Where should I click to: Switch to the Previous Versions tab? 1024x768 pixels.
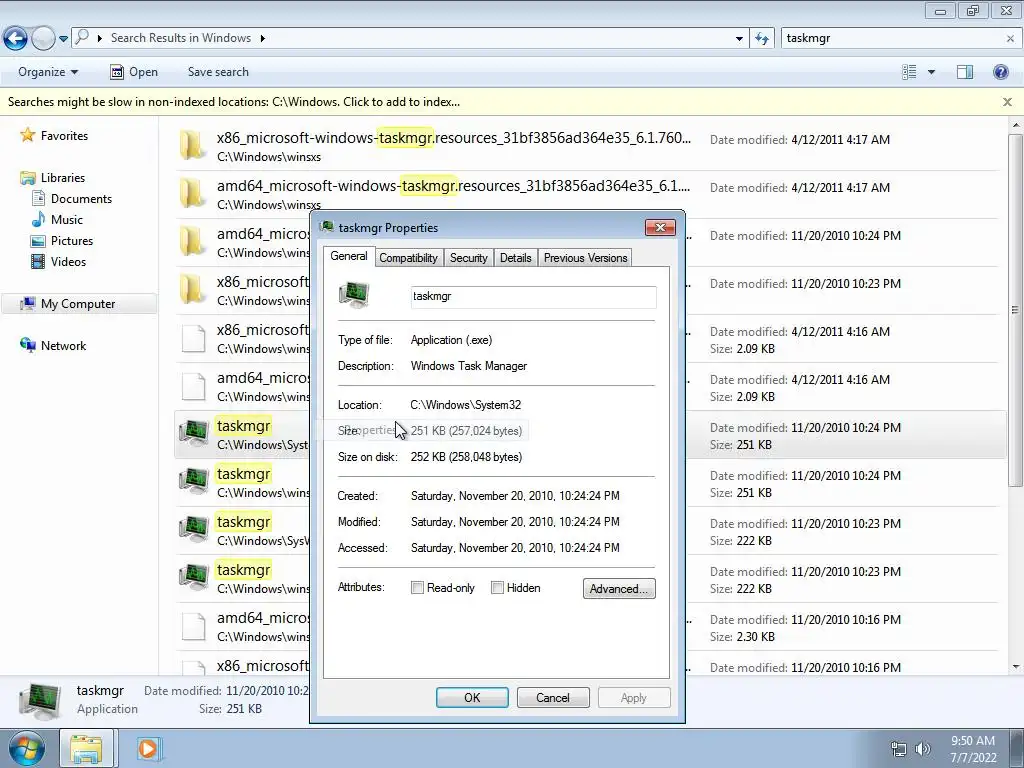585,258
